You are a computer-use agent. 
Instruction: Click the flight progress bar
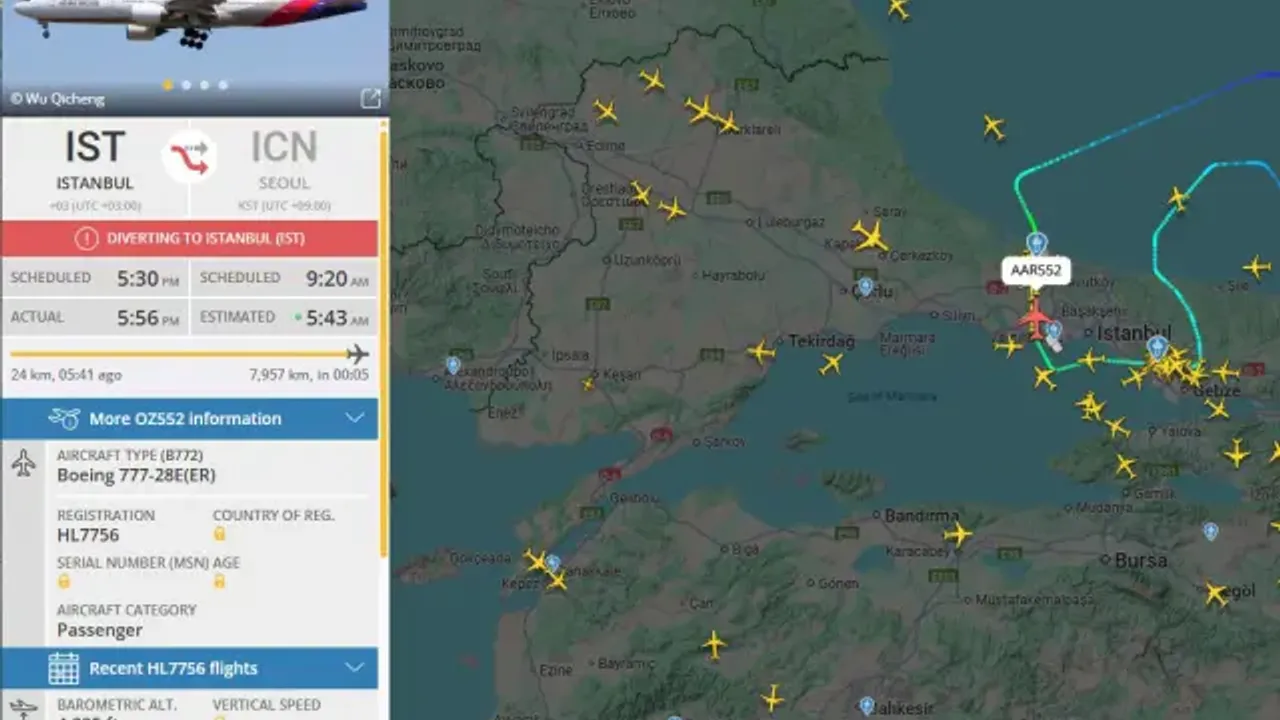tap(189, 354)
